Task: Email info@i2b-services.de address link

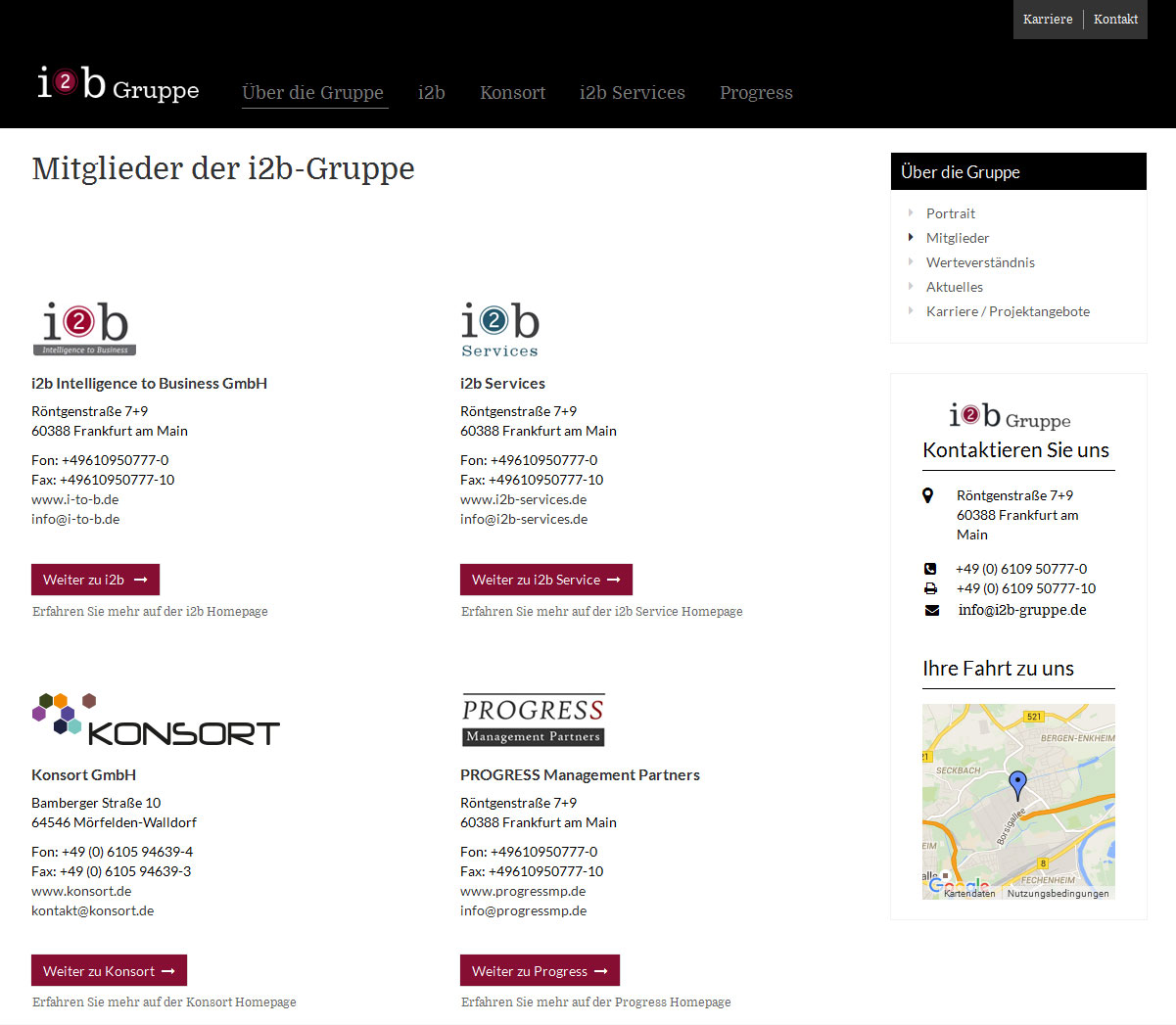Action: pyautogui.click(x=524, y=519)
